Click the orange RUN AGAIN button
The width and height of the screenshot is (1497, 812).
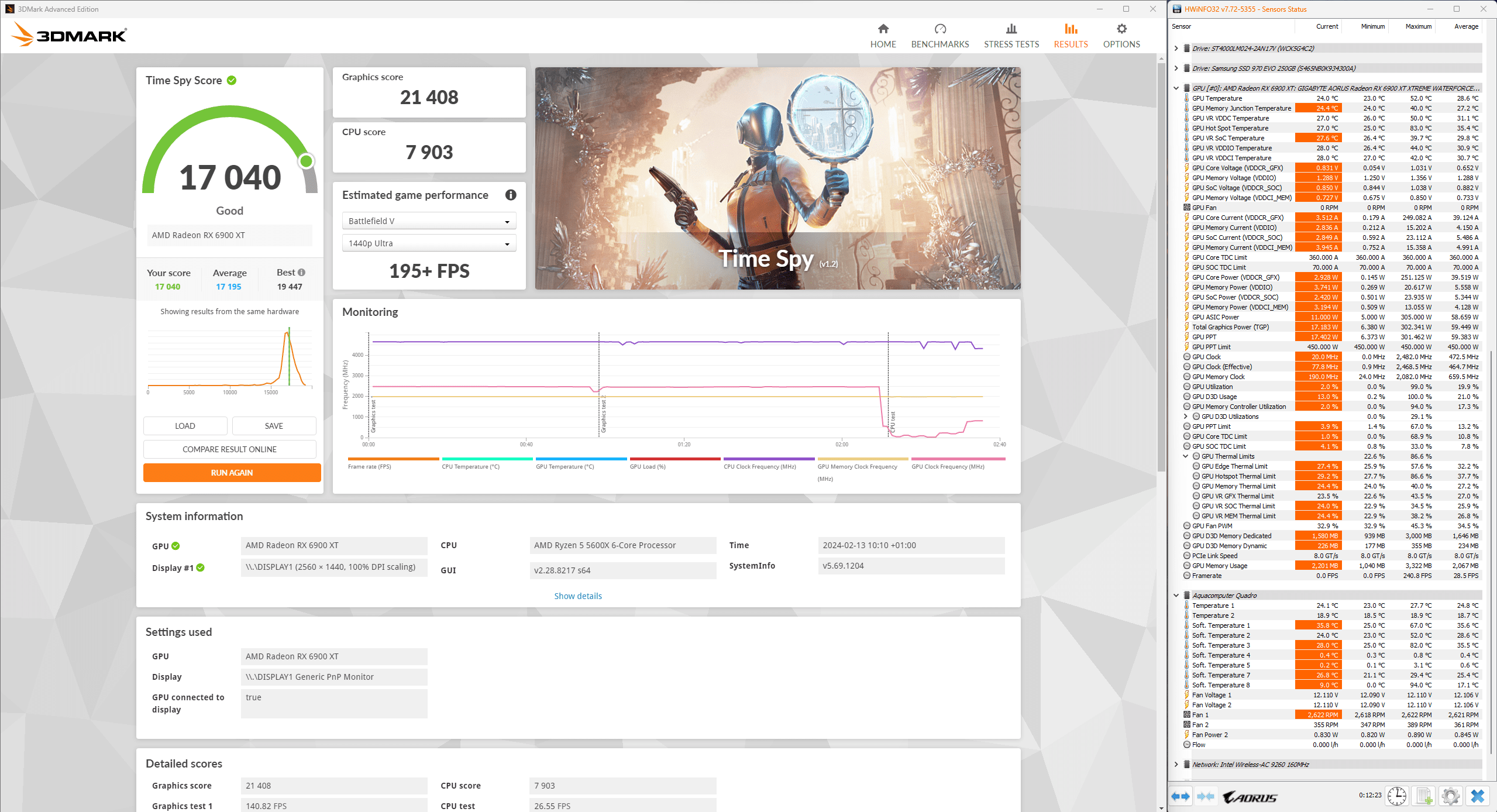click(232, 473)
